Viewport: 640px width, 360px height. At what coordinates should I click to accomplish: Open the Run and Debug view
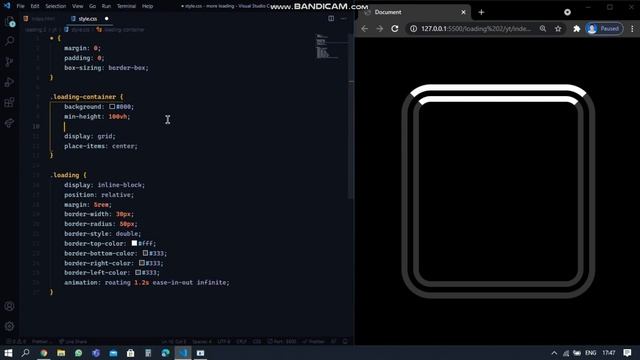tap(9, 82)
